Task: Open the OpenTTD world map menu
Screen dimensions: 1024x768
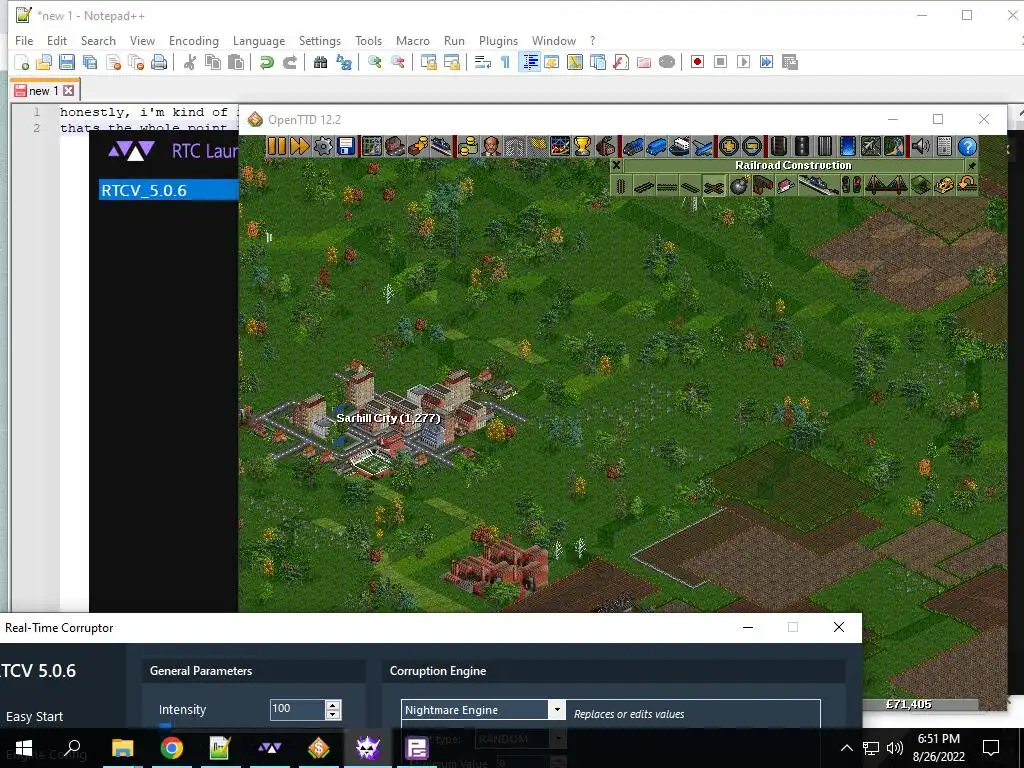Action: click(x=372, y=146)
